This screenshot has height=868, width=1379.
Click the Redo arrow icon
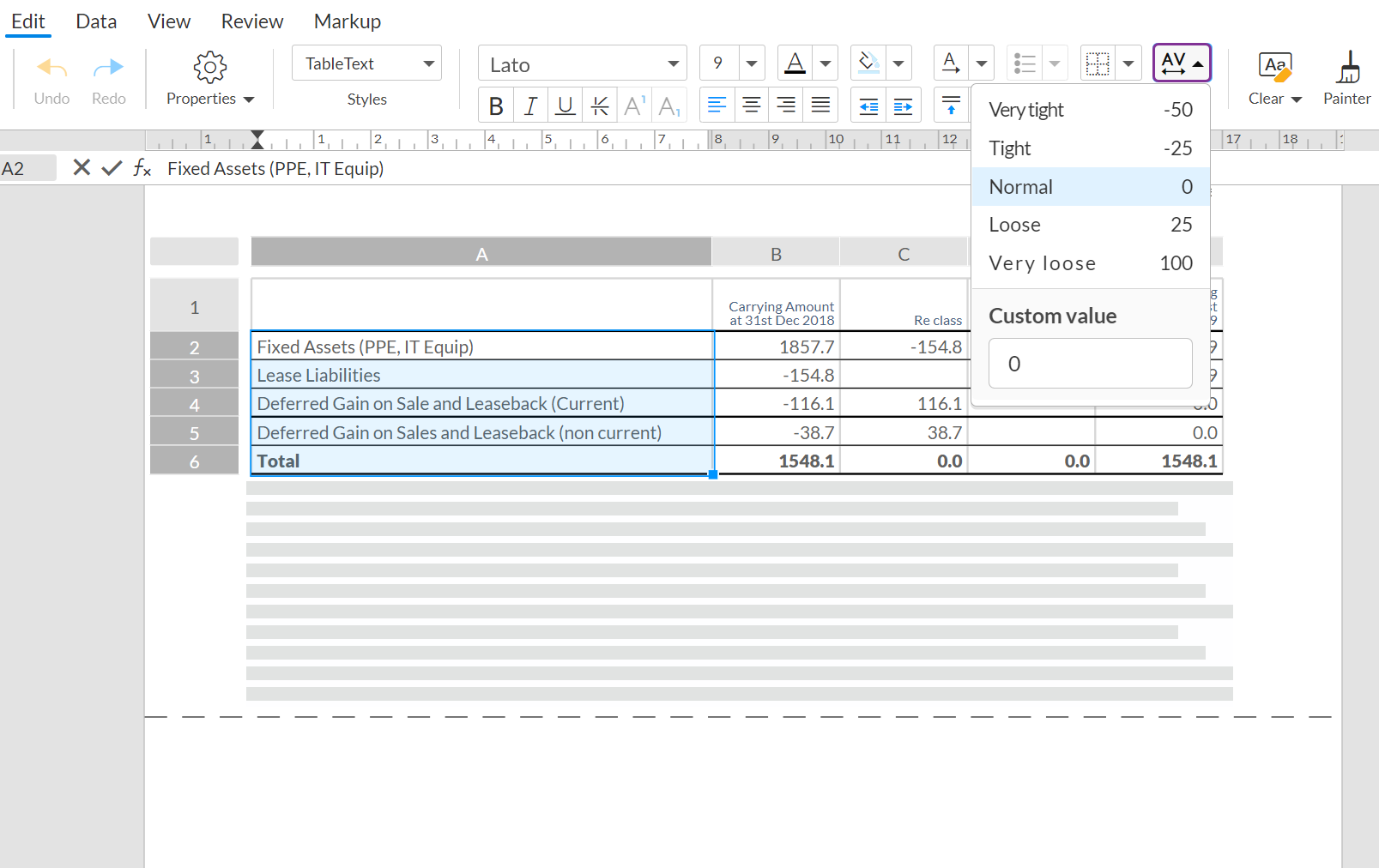(x=108, y=67)
